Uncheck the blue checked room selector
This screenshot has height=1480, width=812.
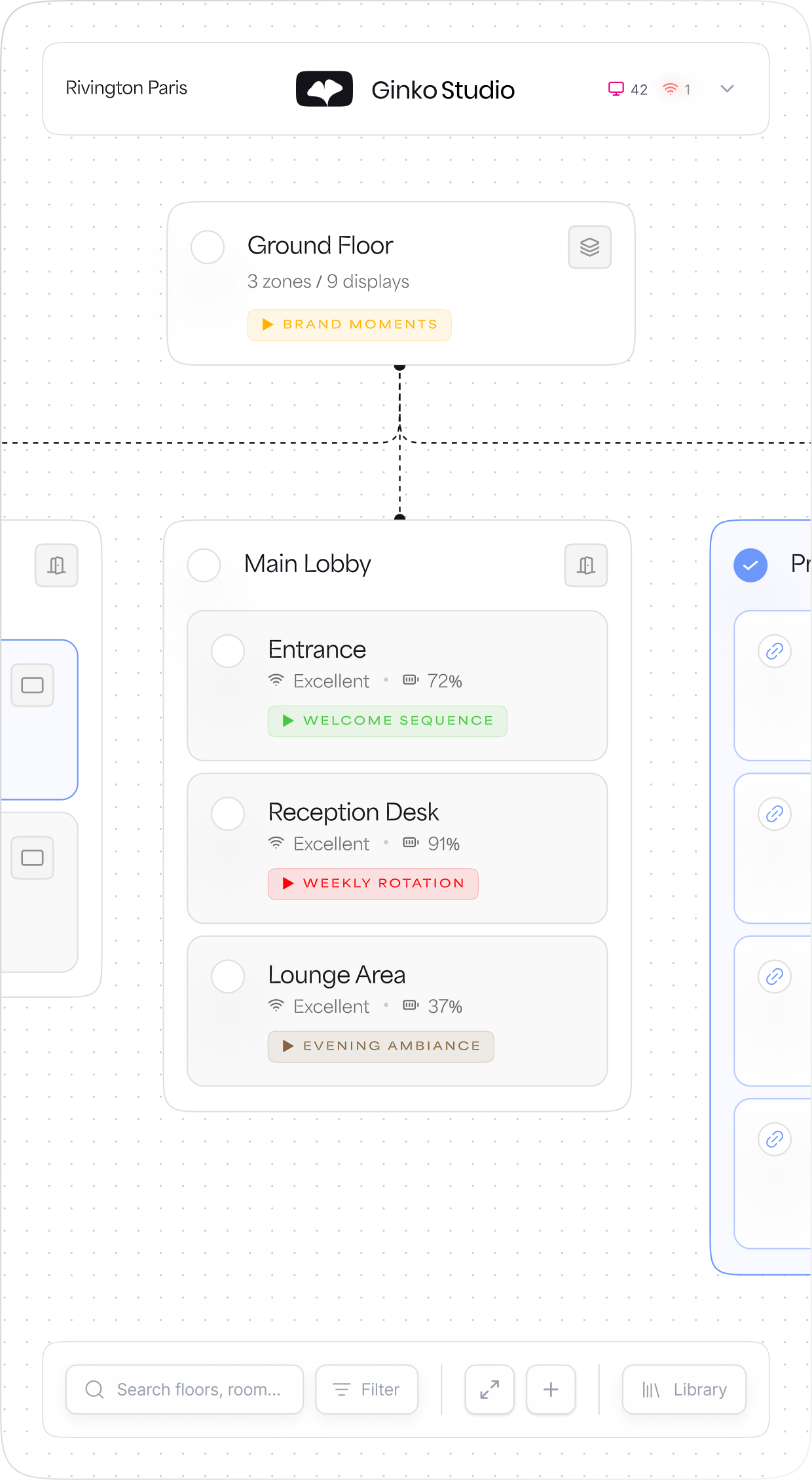click(750, 565)
